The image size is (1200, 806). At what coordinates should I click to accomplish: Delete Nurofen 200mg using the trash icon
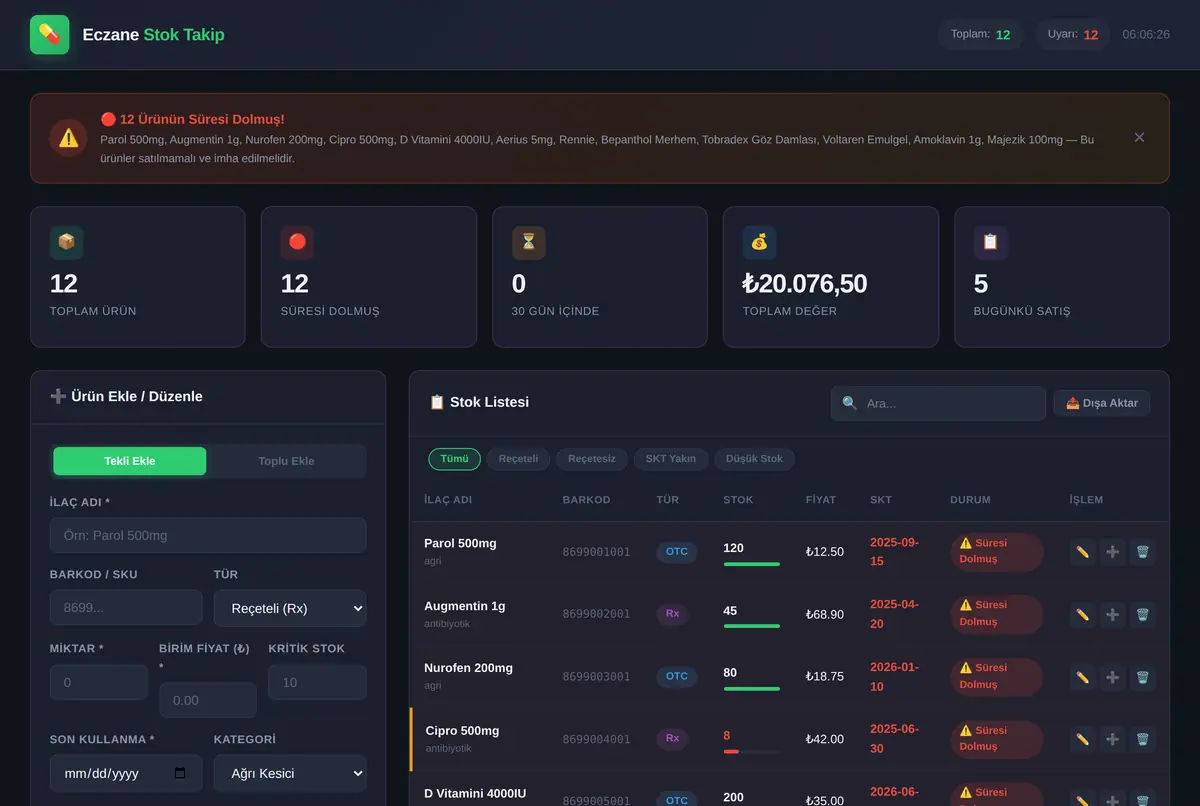point(1143,677)
